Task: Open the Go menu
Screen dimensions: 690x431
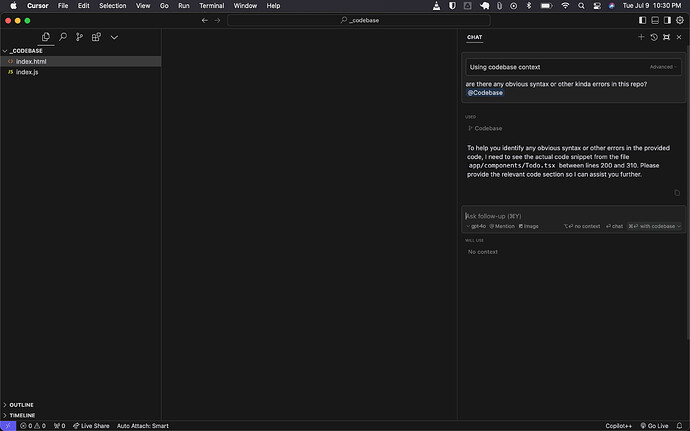Action: coord(164,6)
